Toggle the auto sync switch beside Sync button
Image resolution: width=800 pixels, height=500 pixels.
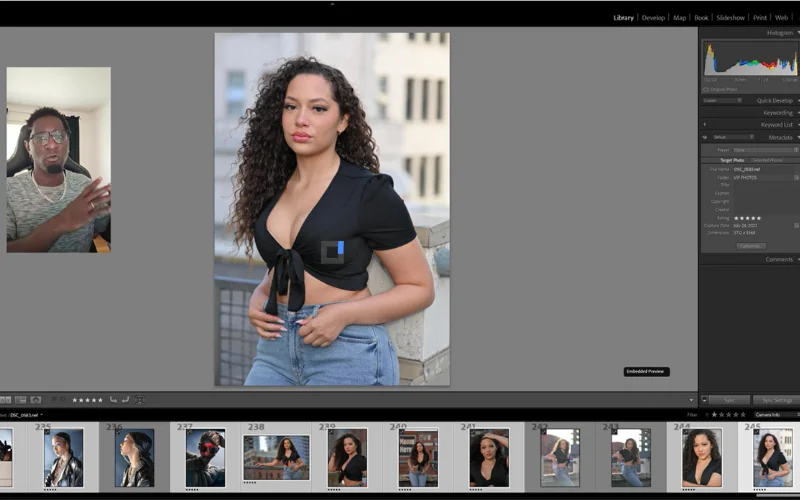(x=704, y=400)
